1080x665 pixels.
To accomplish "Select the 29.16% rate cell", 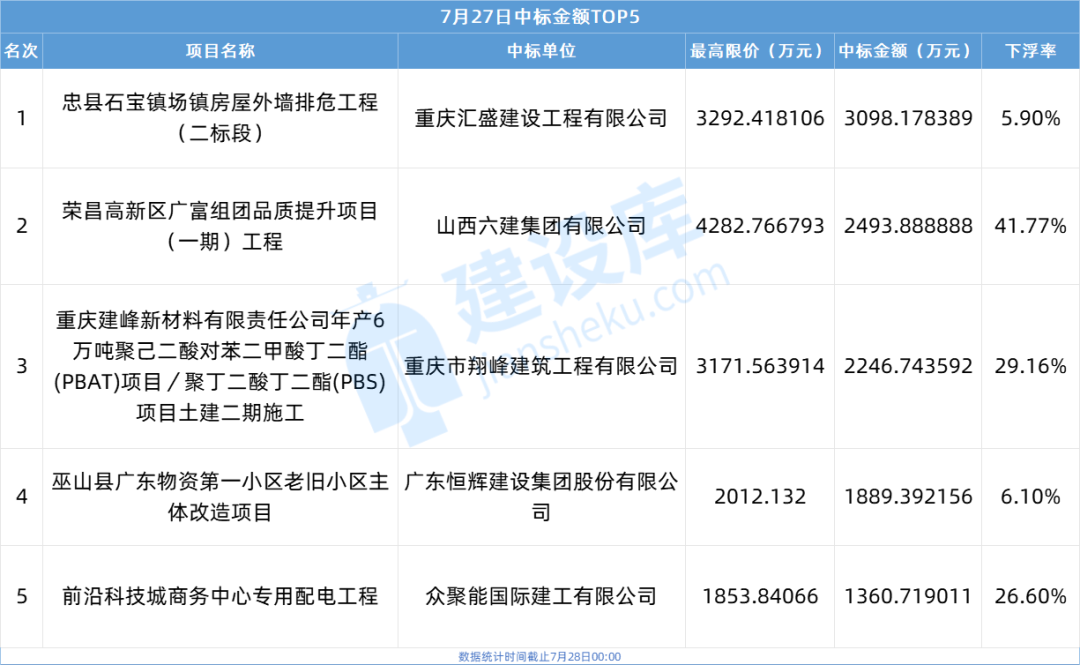I will pos(1030,366).
